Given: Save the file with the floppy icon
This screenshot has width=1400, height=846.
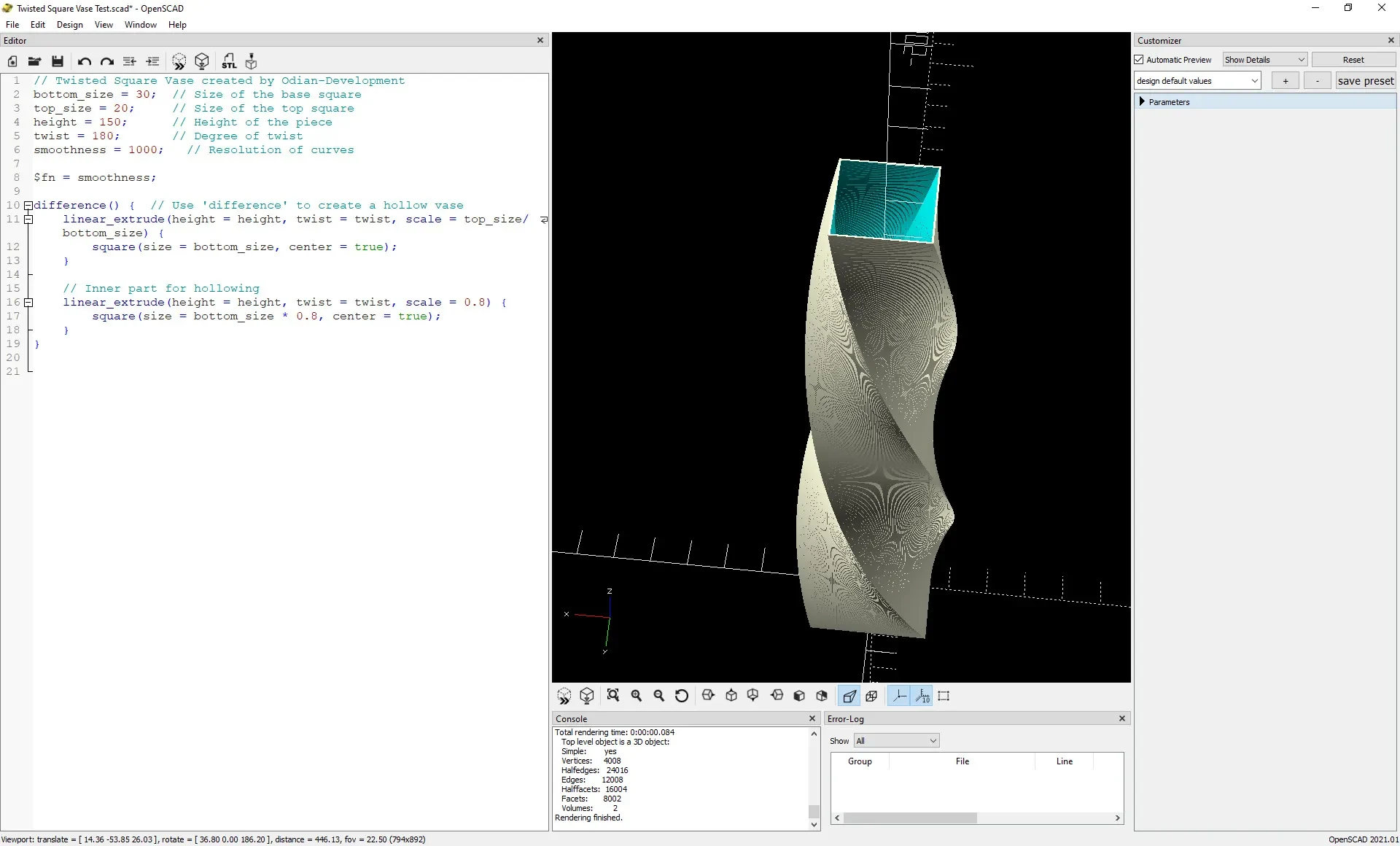Looking at the screenshot, I should point(58,61).
